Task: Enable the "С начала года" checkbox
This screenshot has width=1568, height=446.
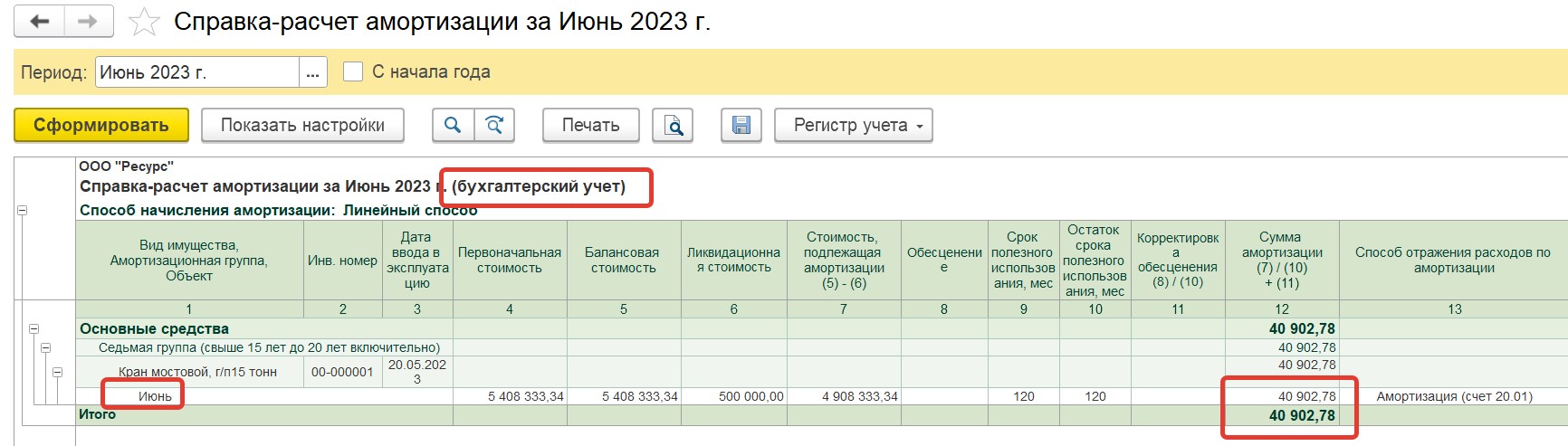Action: 353,71
